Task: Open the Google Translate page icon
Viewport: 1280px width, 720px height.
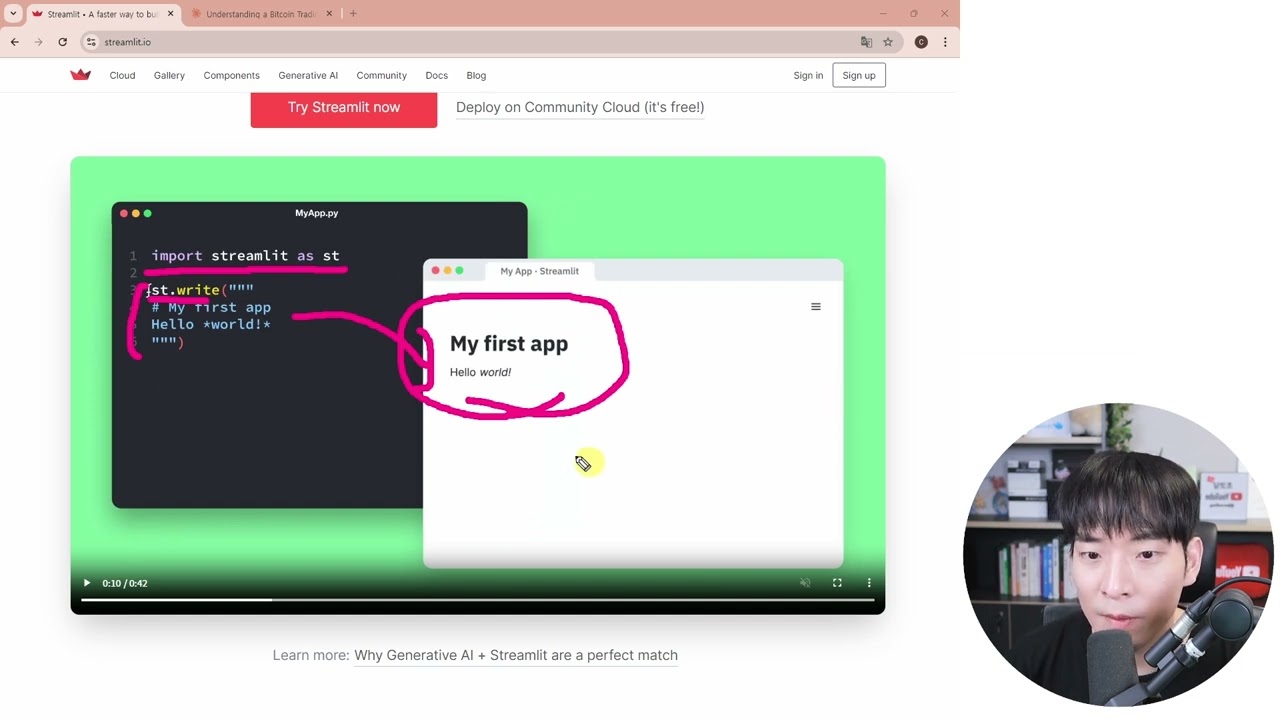Action: tap(866, 42)
